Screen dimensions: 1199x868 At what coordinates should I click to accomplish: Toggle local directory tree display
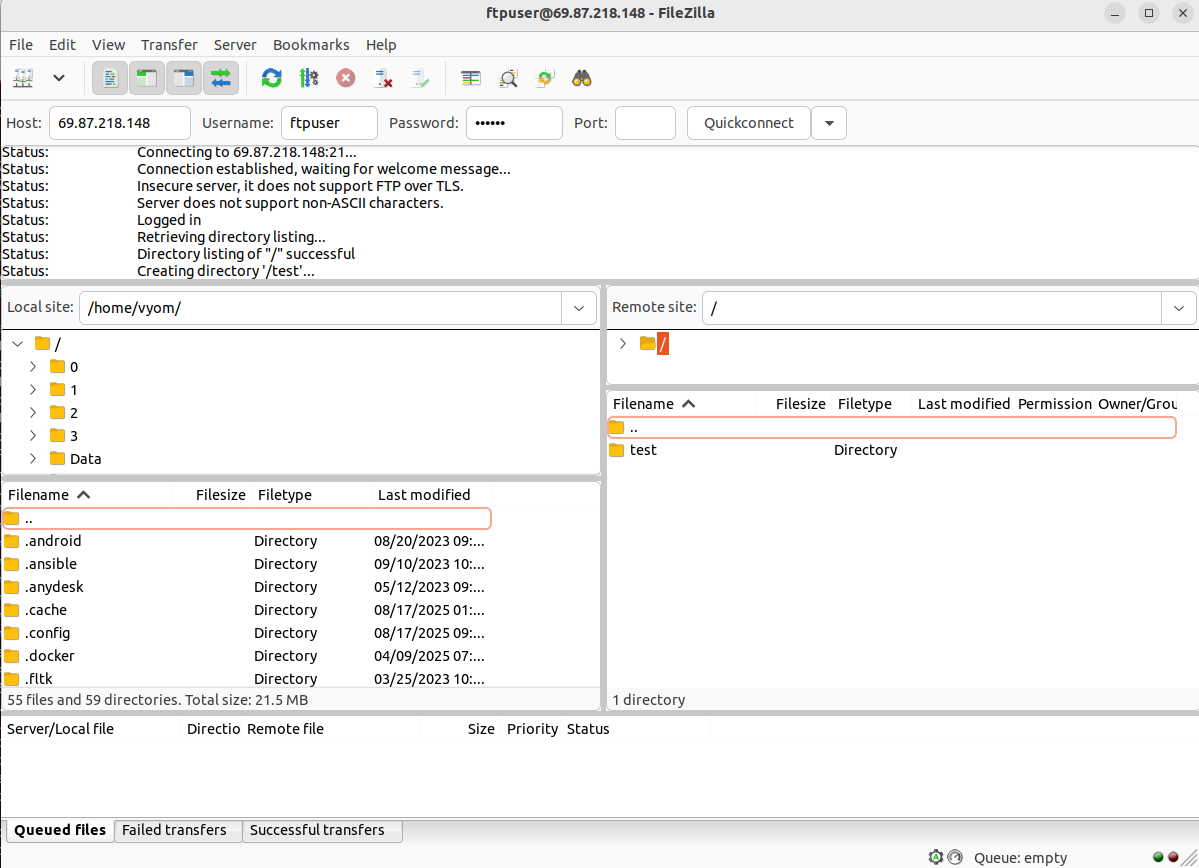point(148,78)
